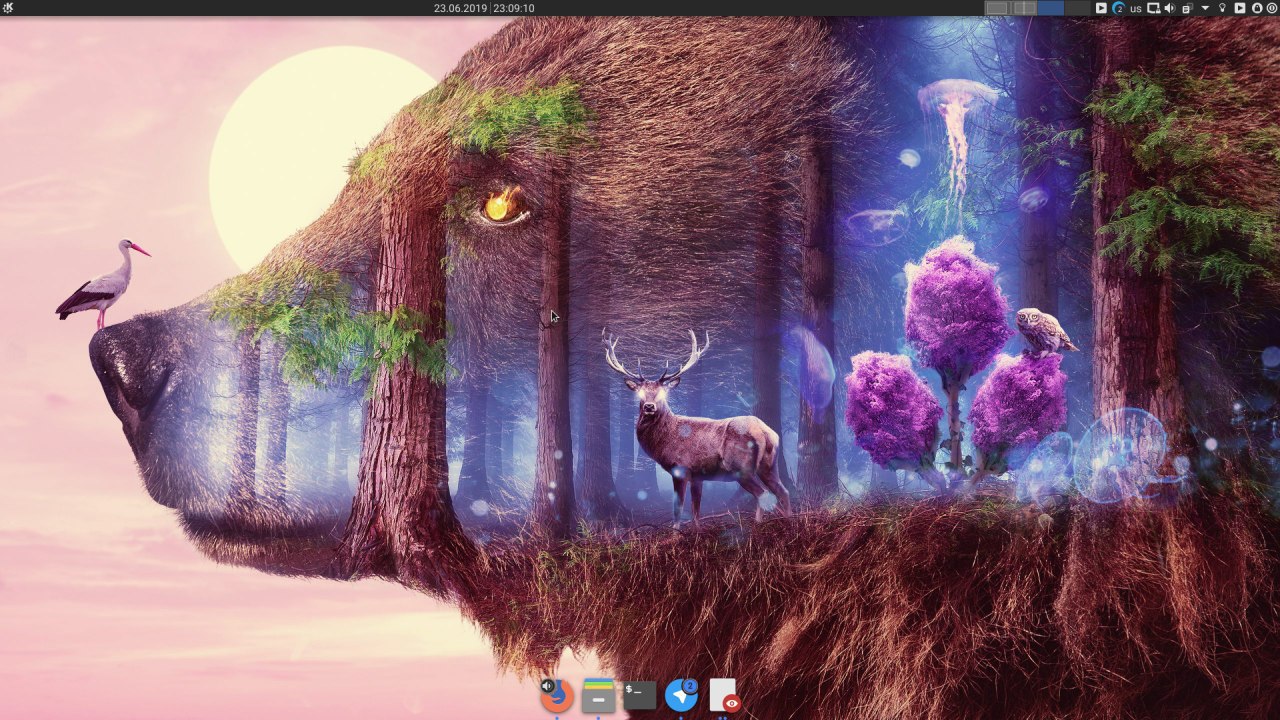Open the media player tray icon left of Telegram

1101,8
